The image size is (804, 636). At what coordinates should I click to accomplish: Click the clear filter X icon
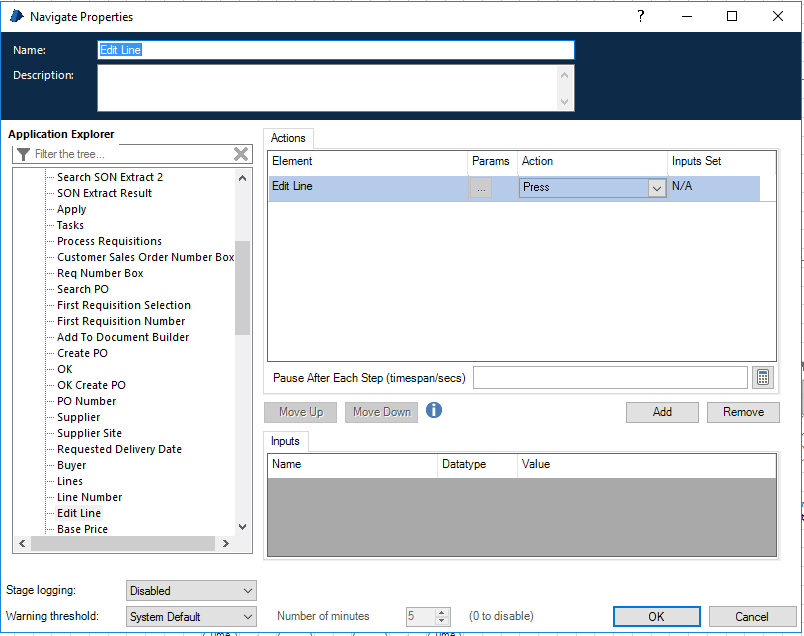click(x=241, y=154)
